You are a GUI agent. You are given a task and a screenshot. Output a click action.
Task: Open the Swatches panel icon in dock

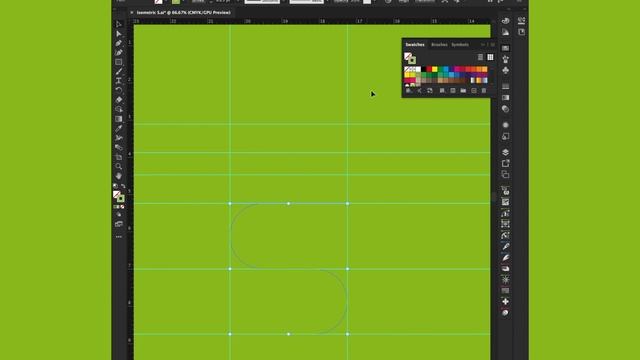click(505, 48)
